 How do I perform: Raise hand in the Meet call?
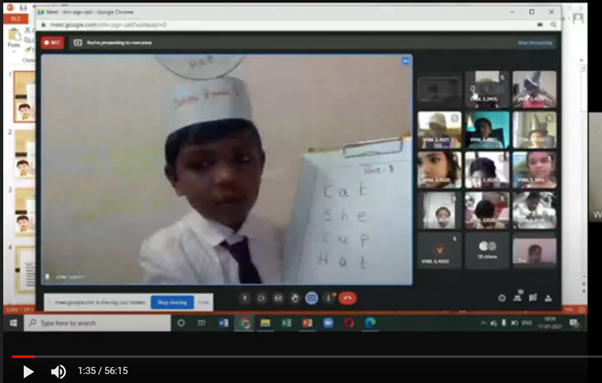click(x=295, y=298)
